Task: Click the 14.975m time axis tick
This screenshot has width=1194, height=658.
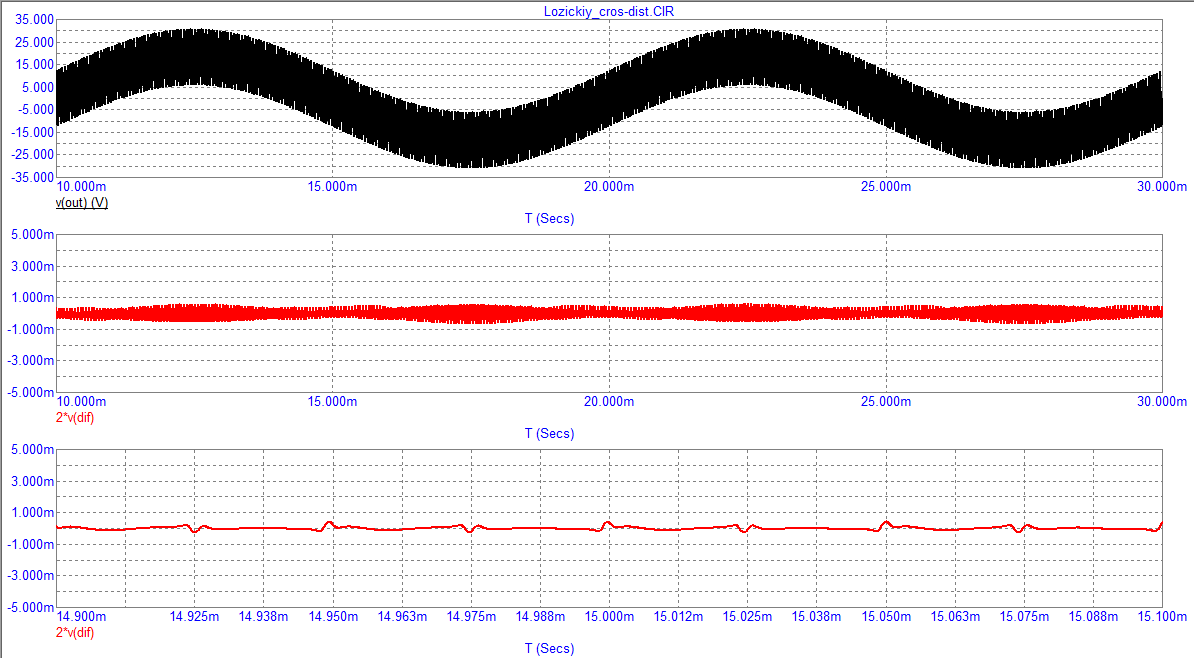Action: coord(471,616)
